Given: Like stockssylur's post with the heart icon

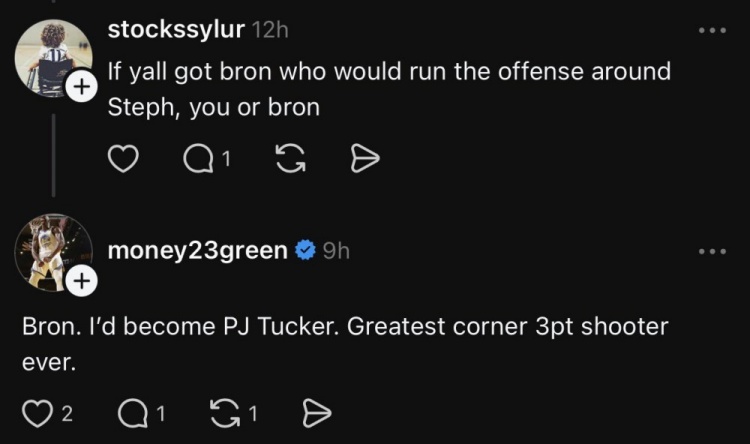Looking at the screenshot, I should 123,158.
